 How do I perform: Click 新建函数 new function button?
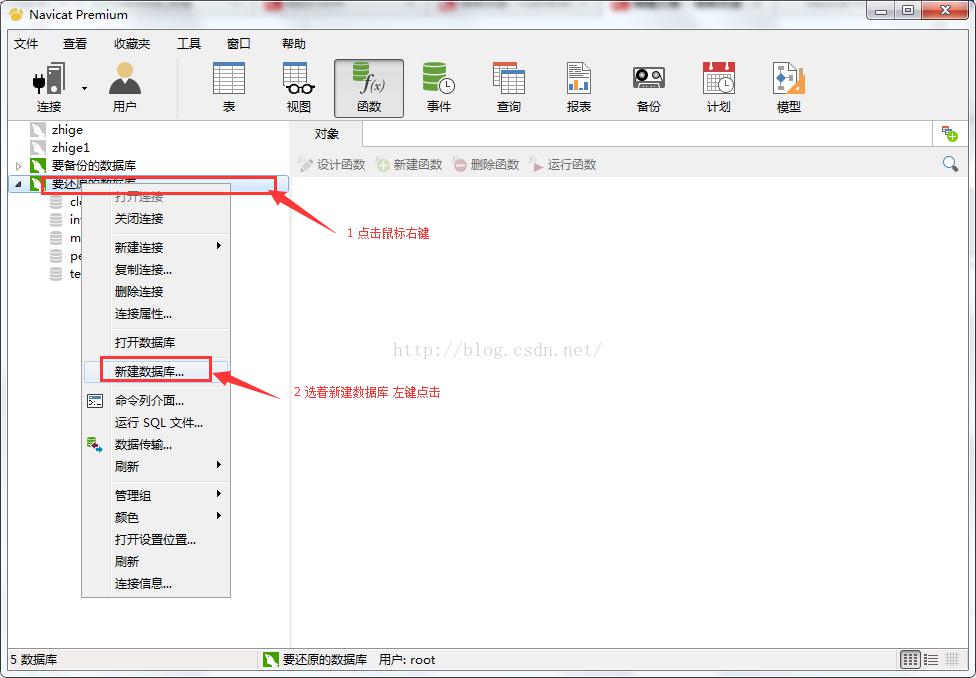pyautogui.click(x=409, y=164)
